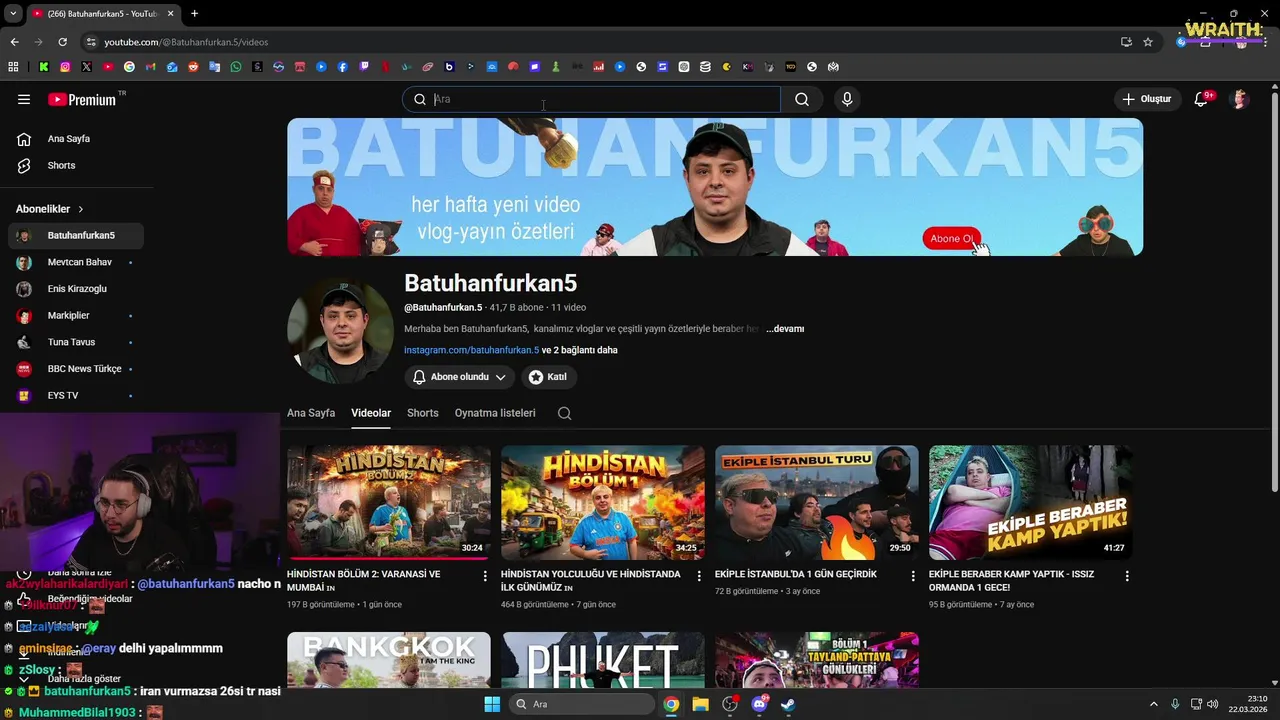Click the Windows taskbar search box
The width and height of the screenshot is (1280, 720).
tap(581, 704)
